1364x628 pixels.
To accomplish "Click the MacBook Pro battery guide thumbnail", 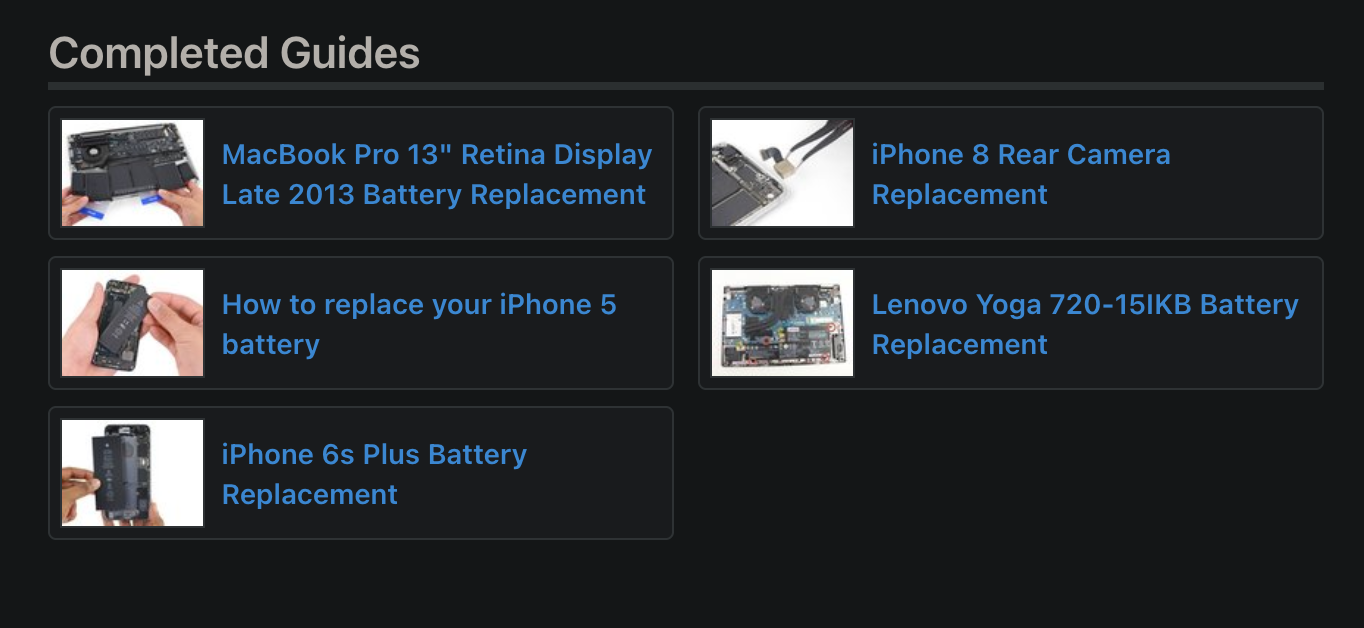I will [x=132, y=173].
